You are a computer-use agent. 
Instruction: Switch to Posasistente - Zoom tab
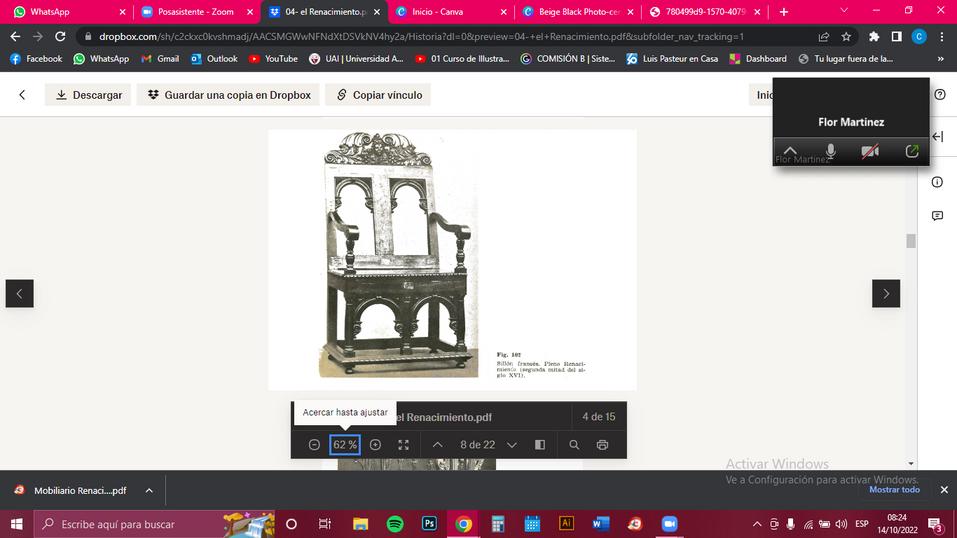tap(195, 12)
